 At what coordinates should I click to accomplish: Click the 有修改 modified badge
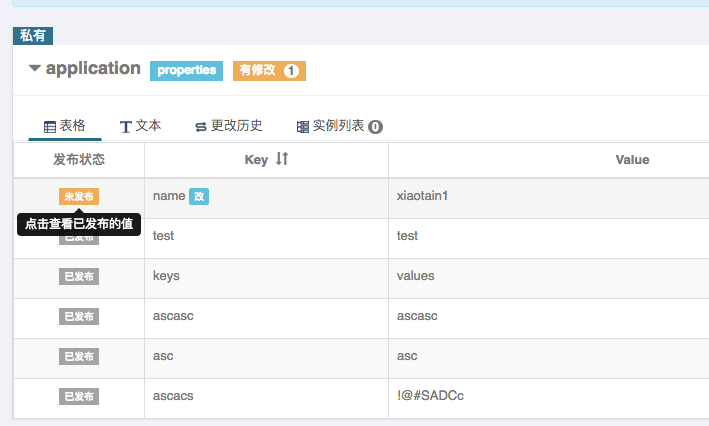pyautogui.click(x=269, y=71)
